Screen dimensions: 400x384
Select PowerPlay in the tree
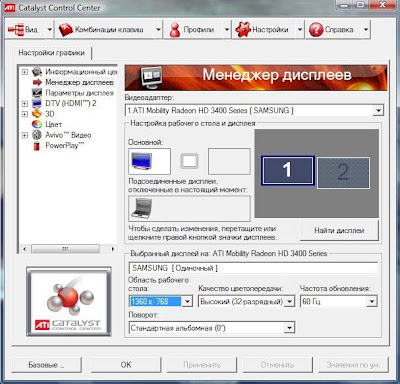65,146
